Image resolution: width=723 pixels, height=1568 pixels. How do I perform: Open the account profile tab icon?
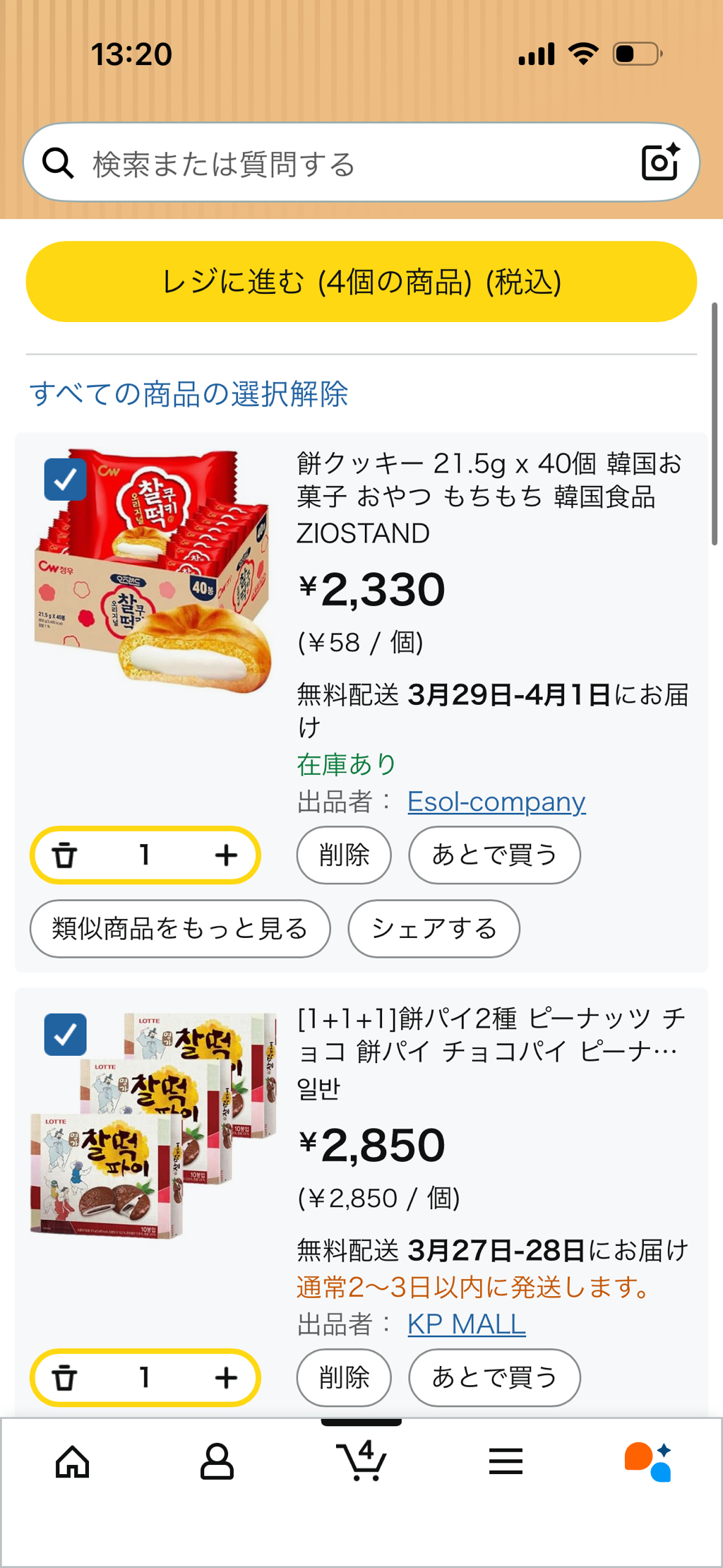(217, 1461)
